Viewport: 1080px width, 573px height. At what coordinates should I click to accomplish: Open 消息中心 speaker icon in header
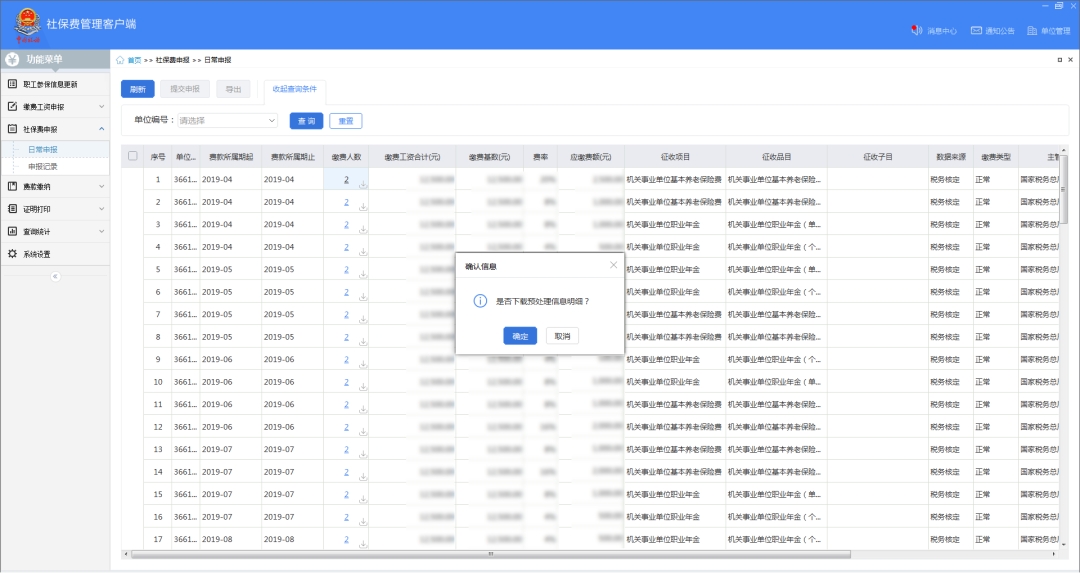click(915, 31)
